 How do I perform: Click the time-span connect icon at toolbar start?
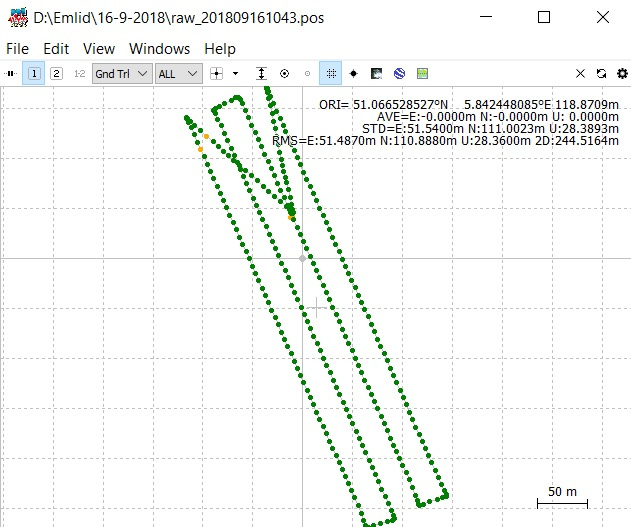(x=10, y=74)
